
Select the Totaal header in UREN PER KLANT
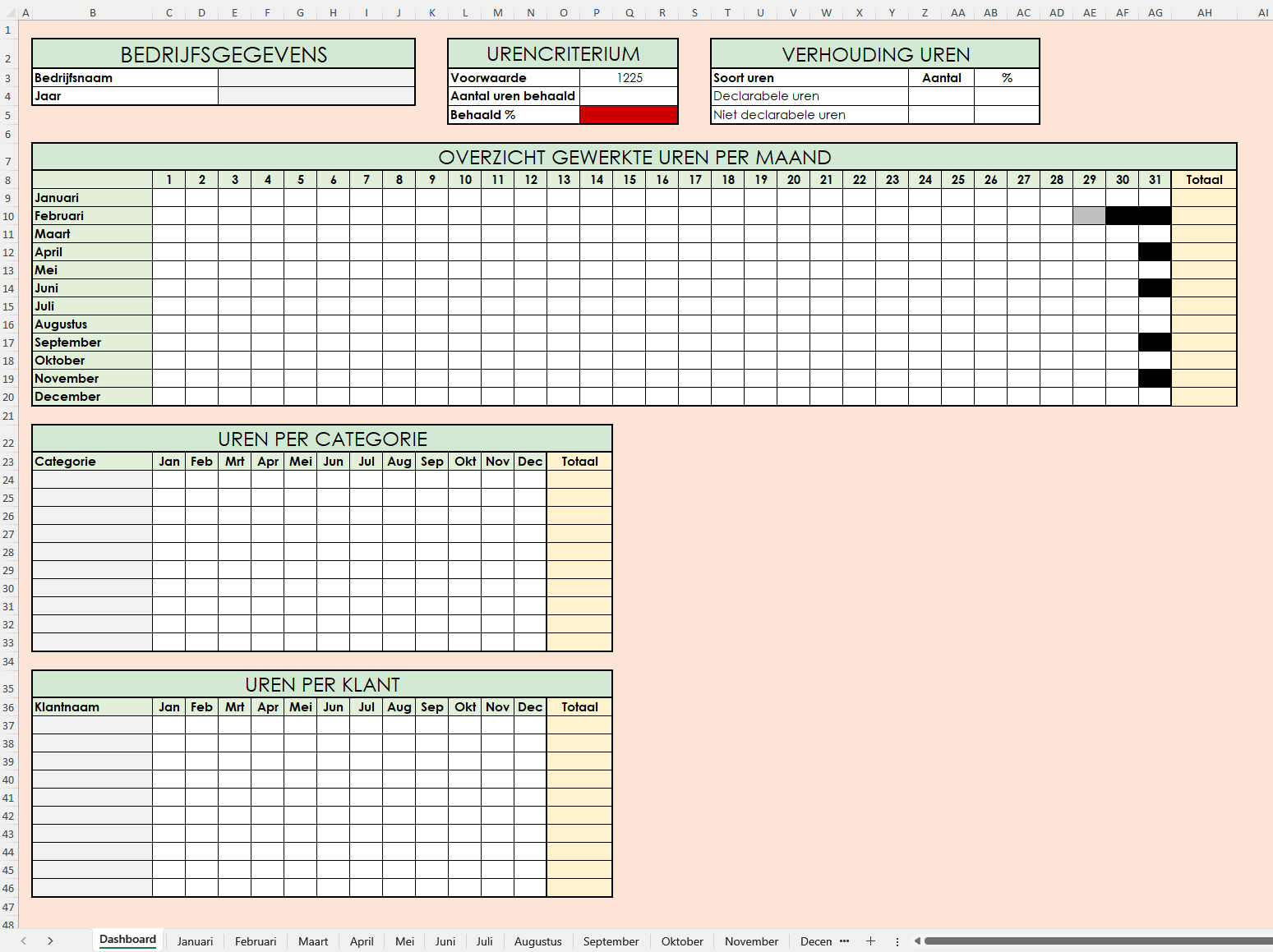click(579, 706)
